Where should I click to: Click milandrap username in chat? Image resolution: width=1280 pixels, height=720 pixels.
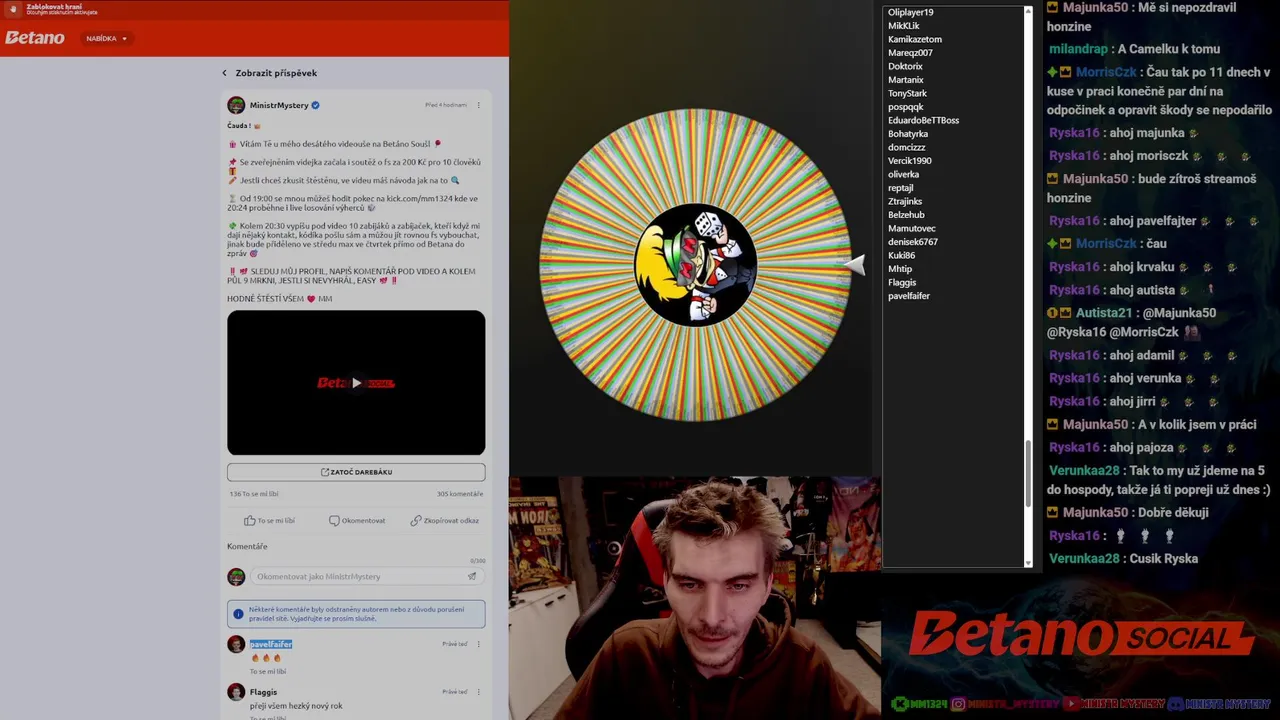(1078, 49)
